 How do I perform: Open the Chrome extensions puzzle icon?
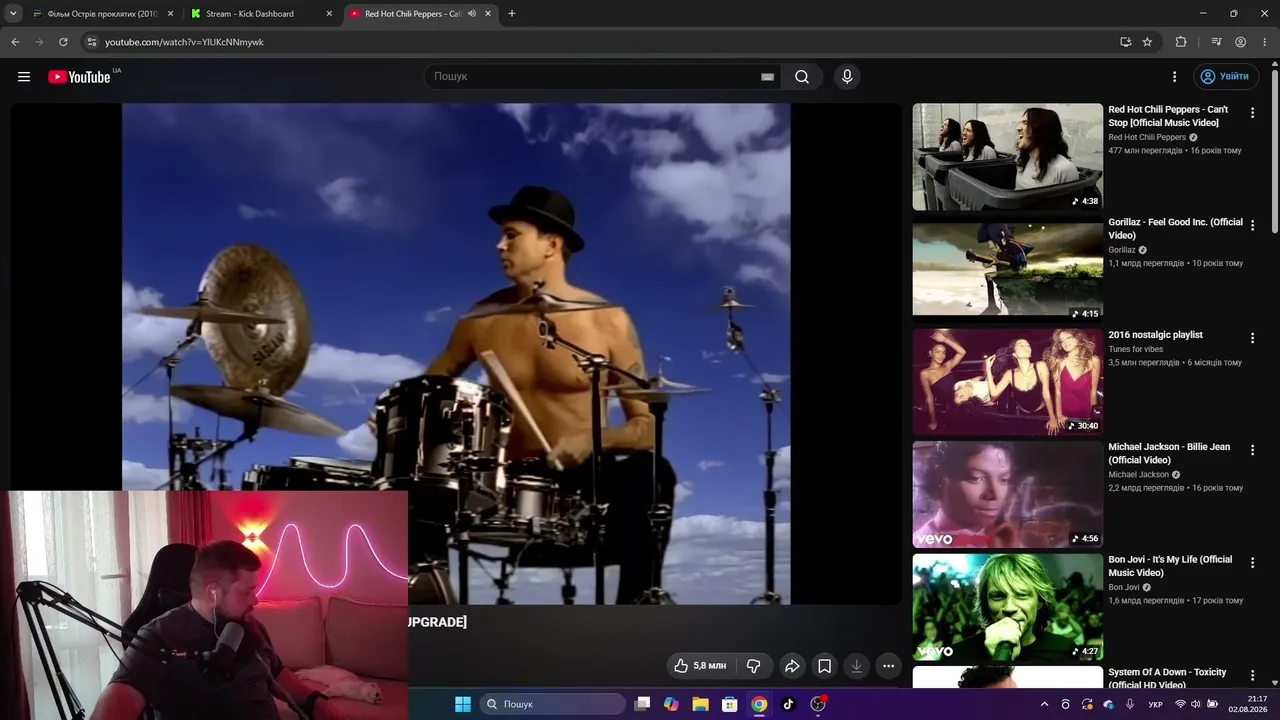(1181, 42)
